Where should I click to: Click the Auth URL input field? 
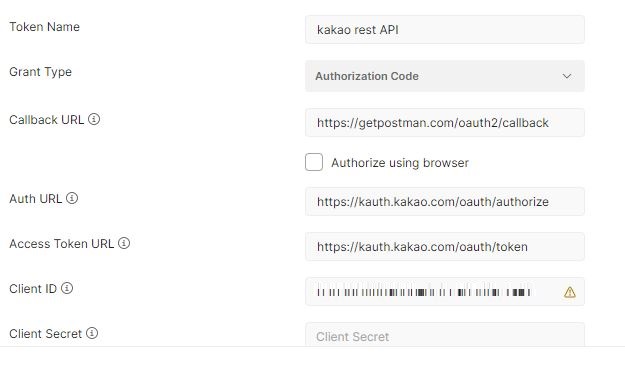pyautogui.click(x=445, y=202)
